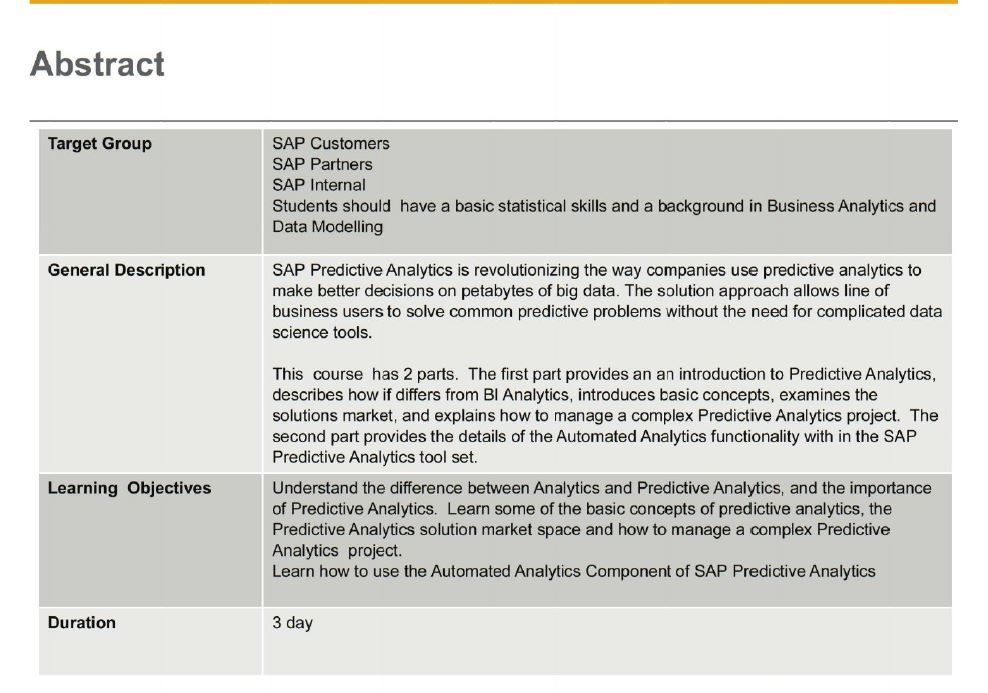Click the '3 day' duration value
This screenshot has height=693, width=988.
coord(292,623)
